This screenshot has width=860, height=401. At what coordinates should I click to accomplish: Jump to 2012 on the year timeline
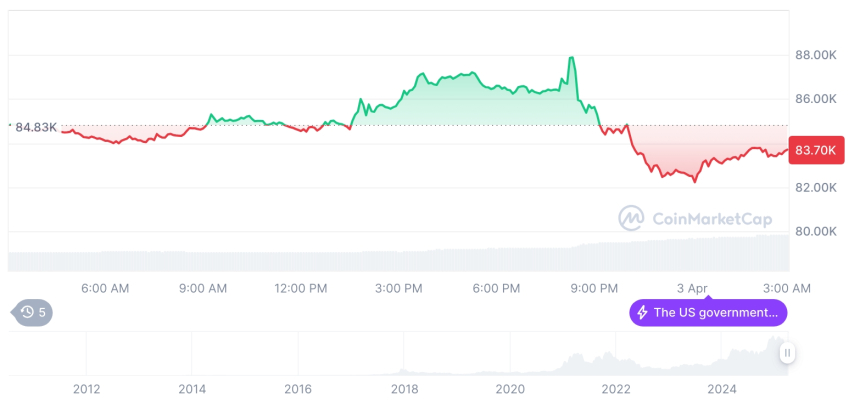(86, 389)
